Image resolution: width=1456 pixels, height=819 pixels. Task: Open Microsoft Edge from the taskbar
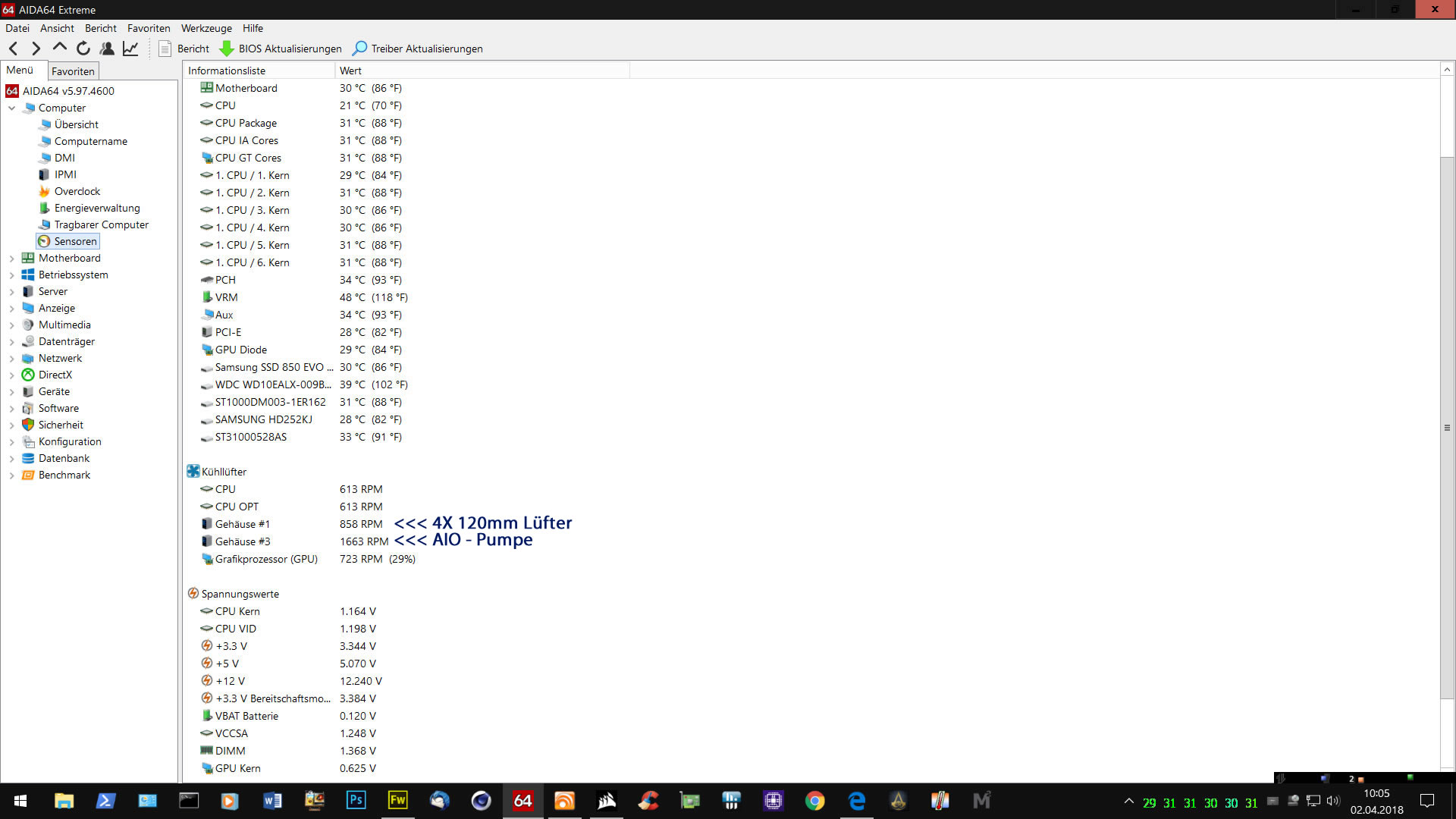tap(856, 801)
